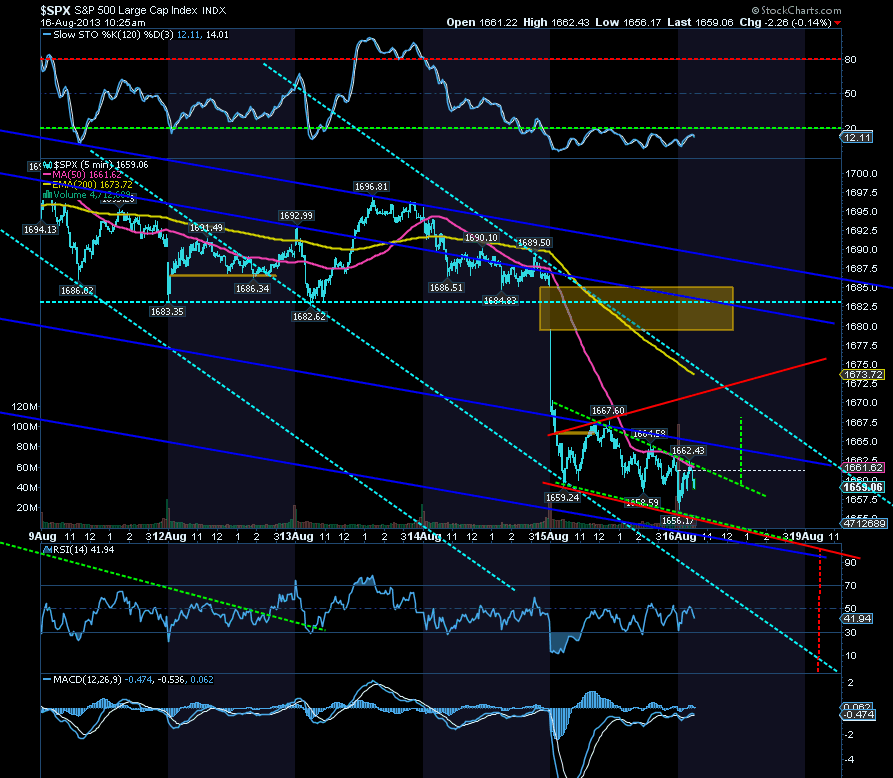Viewport: 893px width, 778px height.
Task: Click the Low value in the header row
Action: (628, 22)
